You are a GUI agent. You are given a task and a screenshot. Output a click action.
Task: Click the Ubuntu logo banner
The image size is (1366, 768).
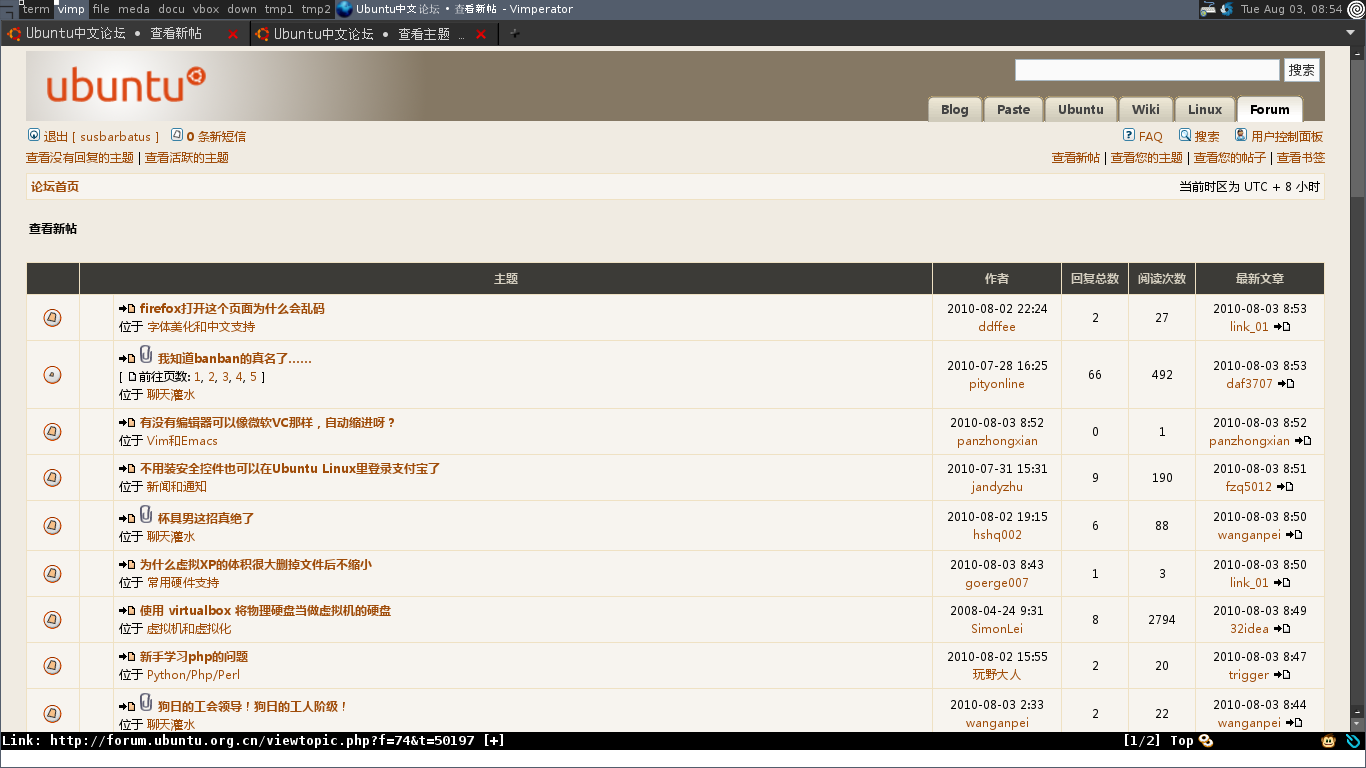pyautogui.click(x=126, y=85)
